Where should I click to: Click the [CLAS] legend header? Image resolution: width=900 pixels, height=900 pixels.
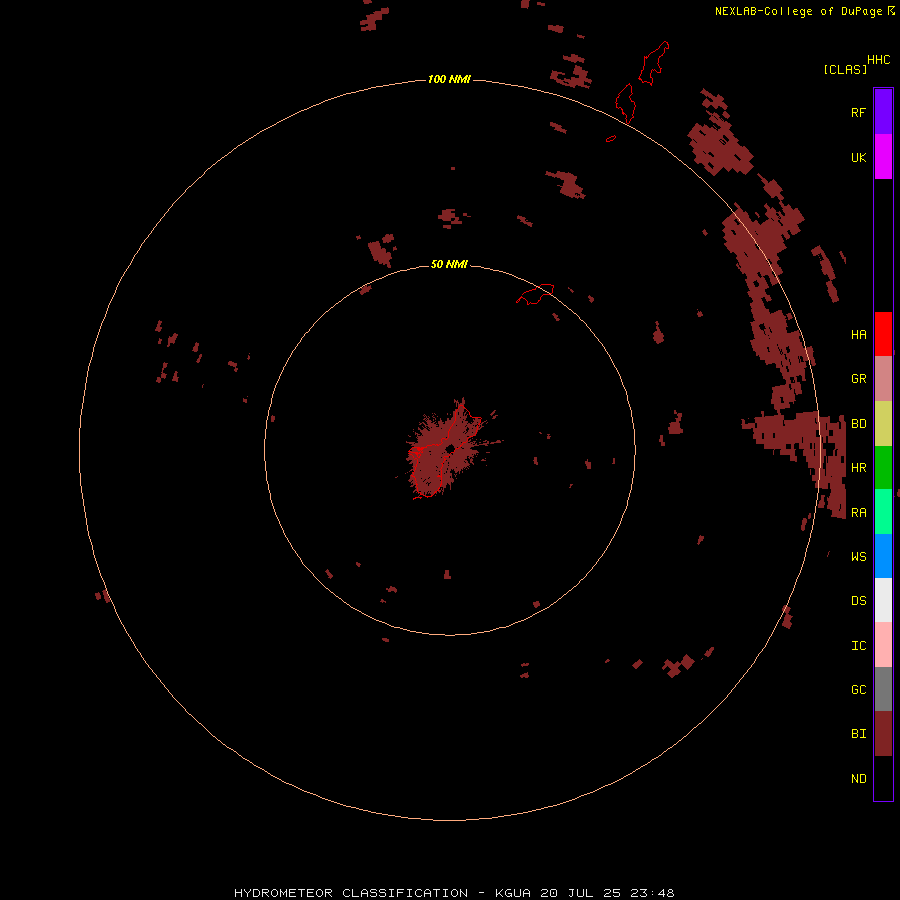tap(845, 69)
